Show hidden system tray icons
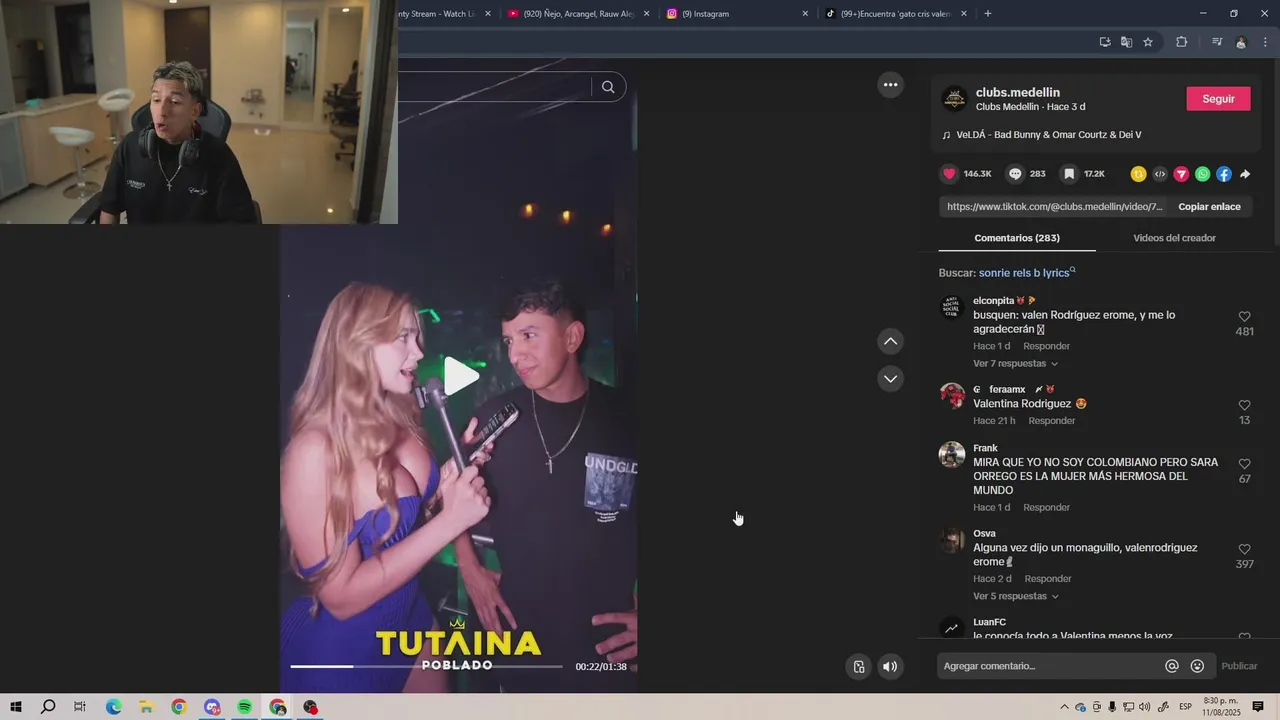Image resolution: width=1280 pixels, height=720 pixels. pyautogui.click(x=1064, y=707)
